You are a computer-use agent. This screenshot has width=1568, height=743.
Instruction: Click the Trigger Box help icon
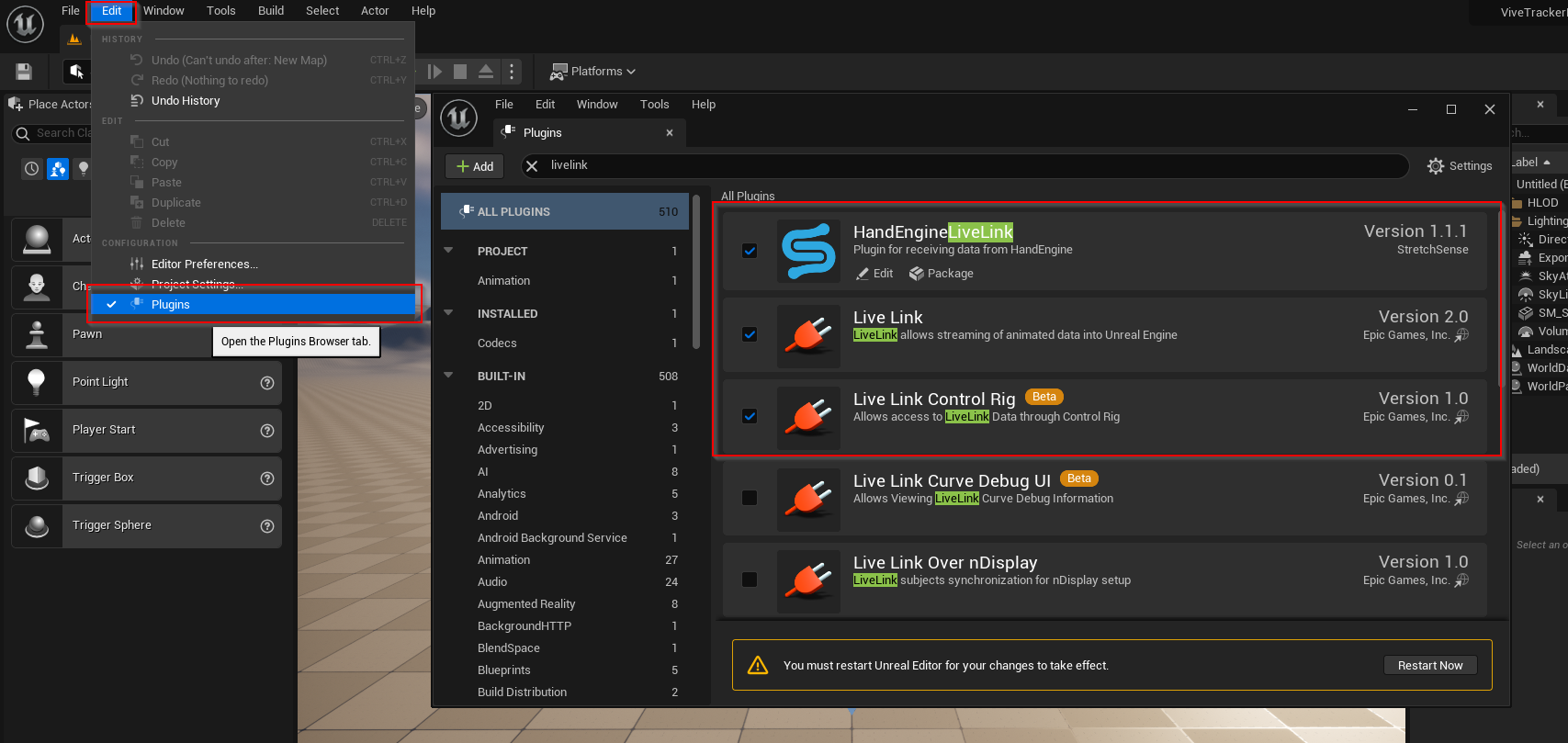pyautogui.click(x=267, y=478)
